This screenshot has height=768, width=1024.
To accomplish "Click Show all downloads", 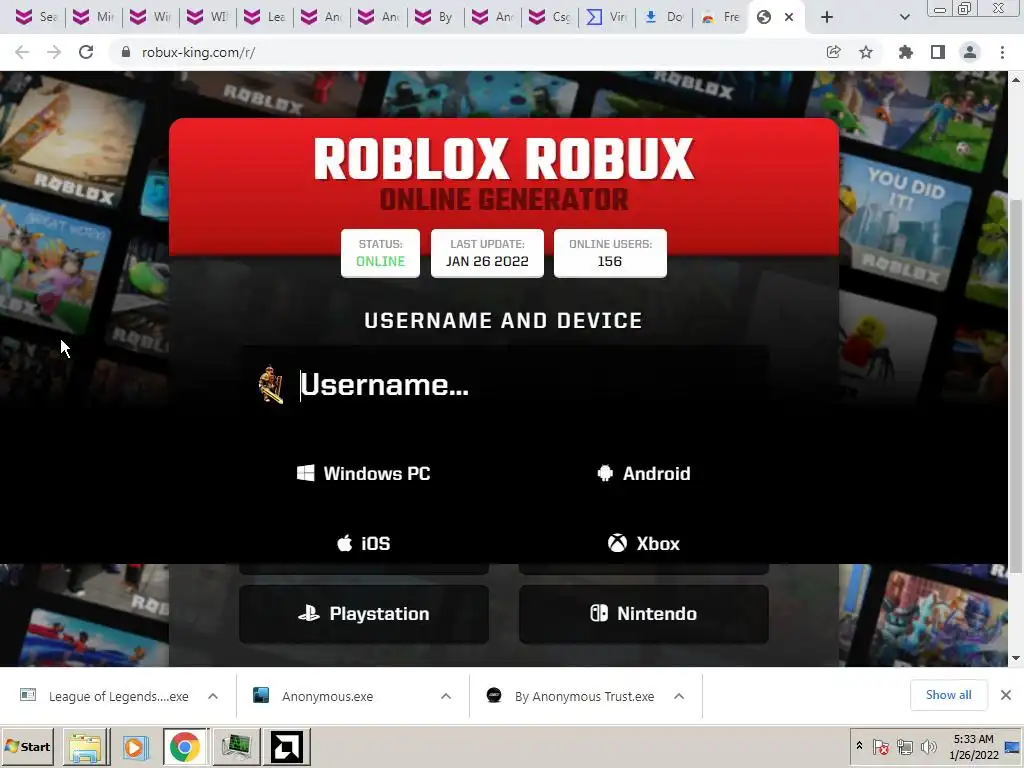I will (948, 696).
